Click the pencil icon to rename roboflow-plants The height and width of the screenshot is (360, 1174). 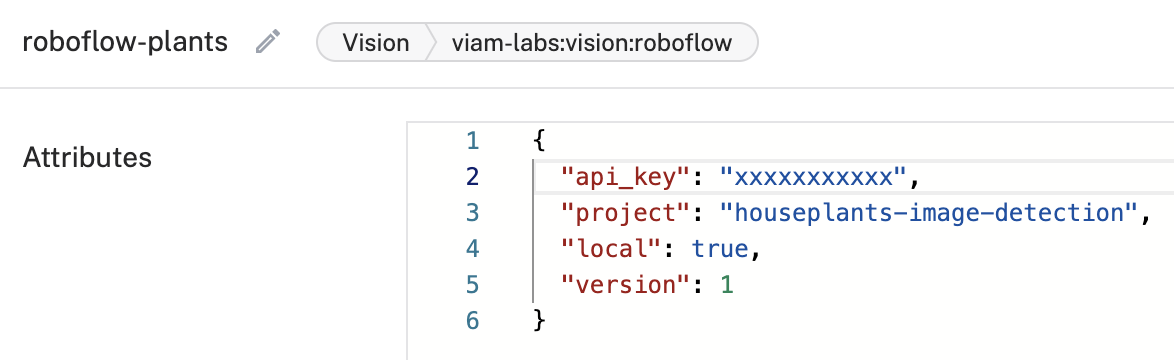point(267,42)
